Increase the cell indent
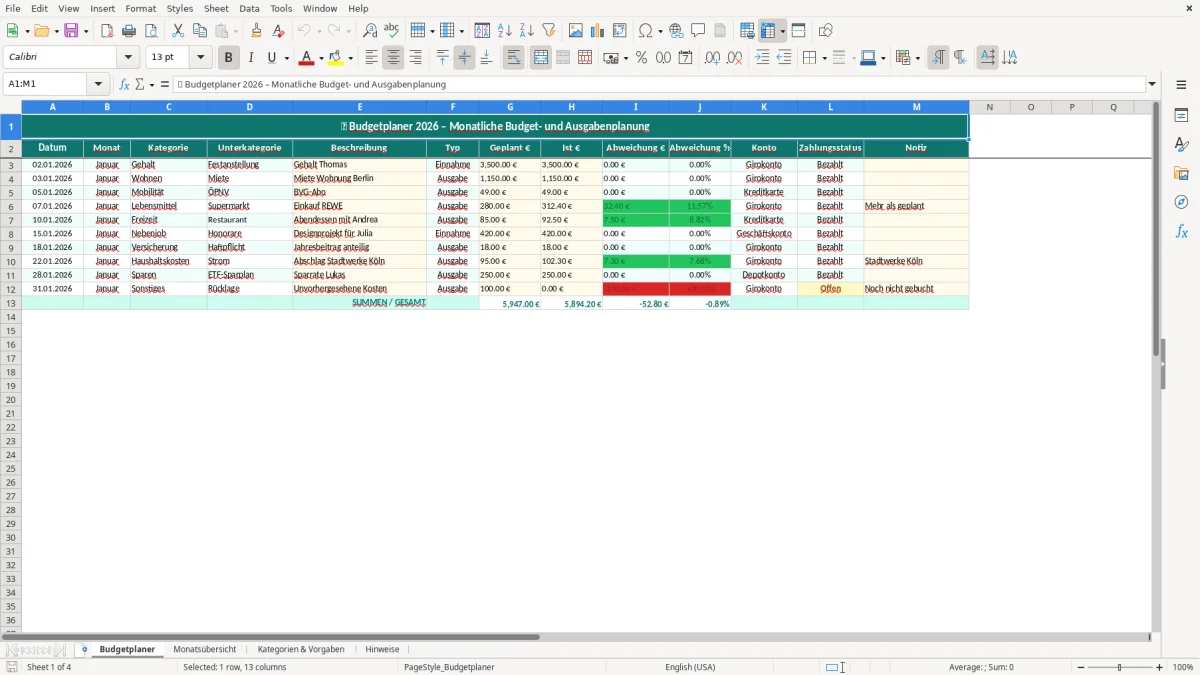The height and width of the screenshot is (675, 1200). pos(762,58)
